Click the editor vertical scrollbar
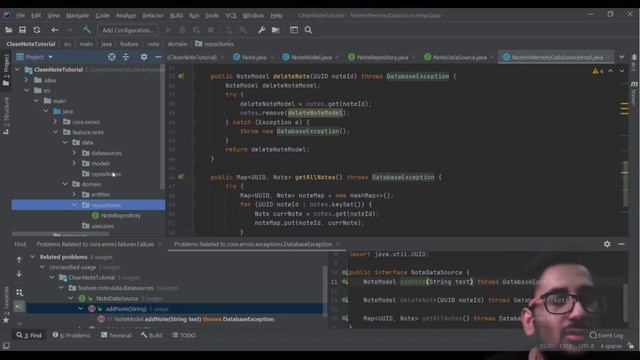Image resolution: width=640 pixels, height=360 pixels. tap(625, 184)
